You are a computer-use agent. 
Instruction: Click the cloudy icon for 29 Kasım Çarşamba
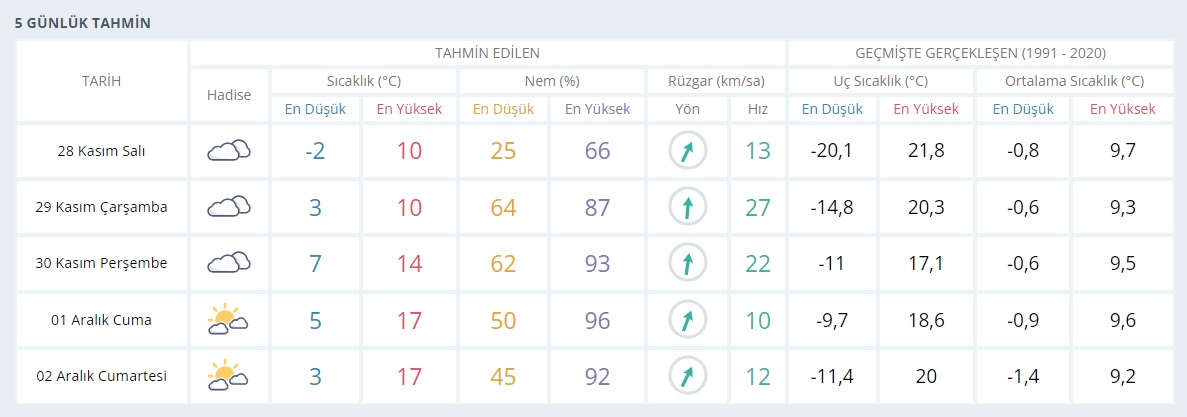pos(229,207)
